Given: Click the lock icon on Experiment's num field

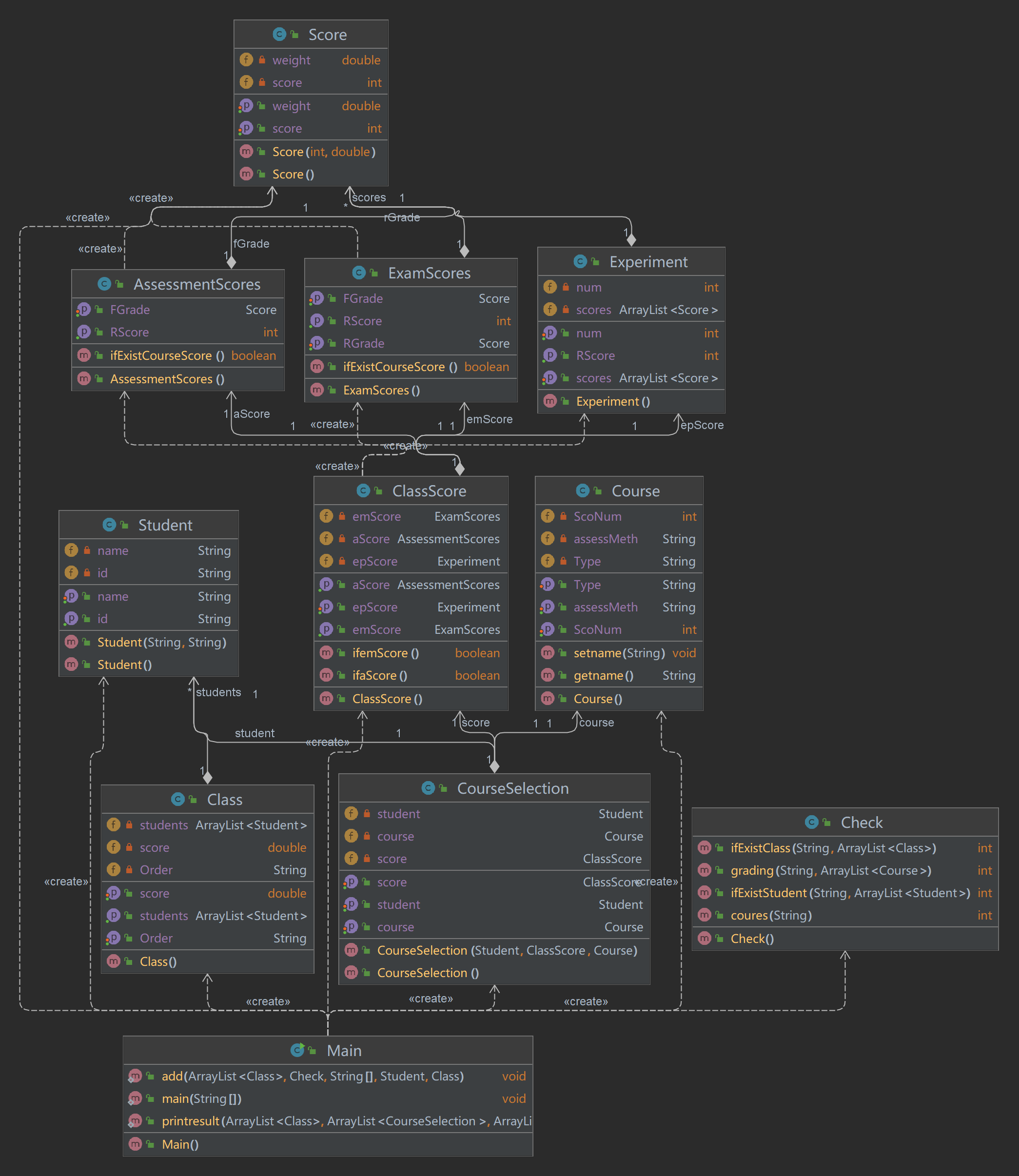Looking at the screenshot, I should point(566,287).
